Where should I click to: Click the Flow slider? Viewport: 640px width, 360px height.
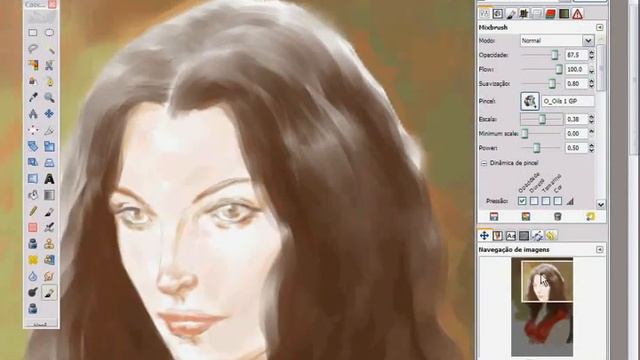[542, 69]
